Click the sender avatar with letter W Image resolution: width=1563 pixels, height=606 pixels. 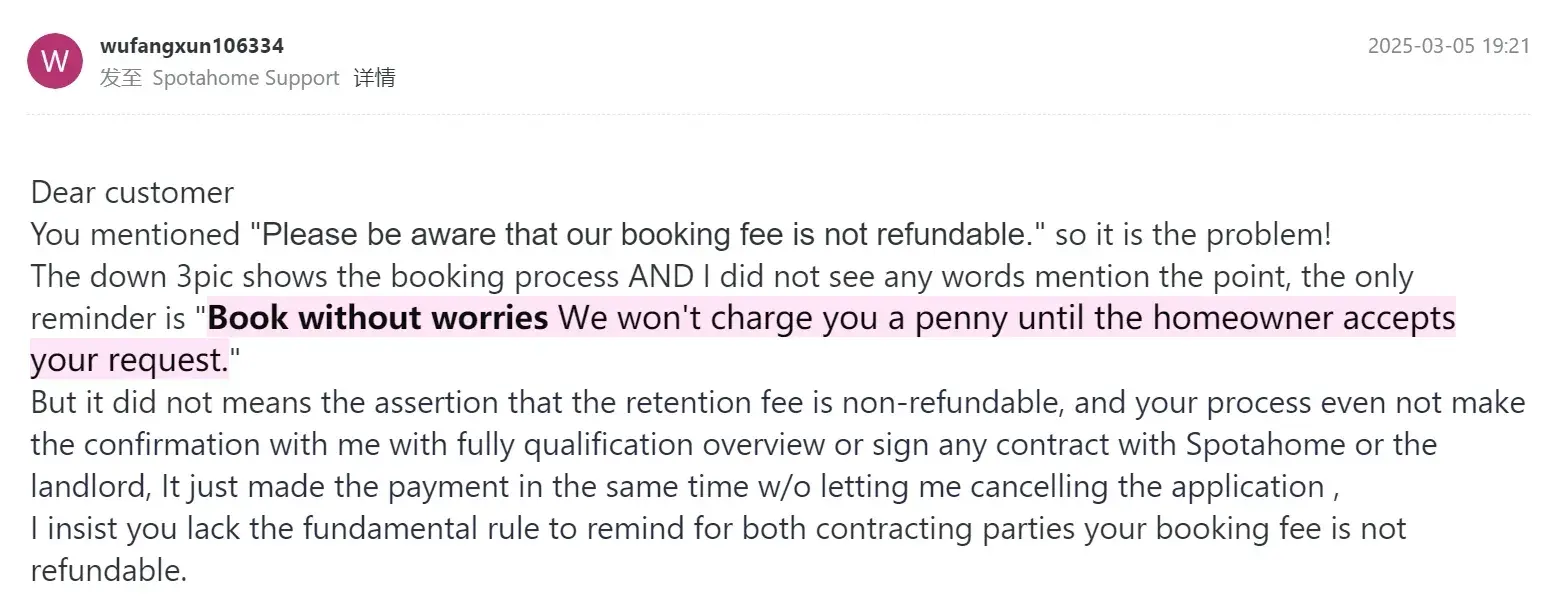coord(54,61)
